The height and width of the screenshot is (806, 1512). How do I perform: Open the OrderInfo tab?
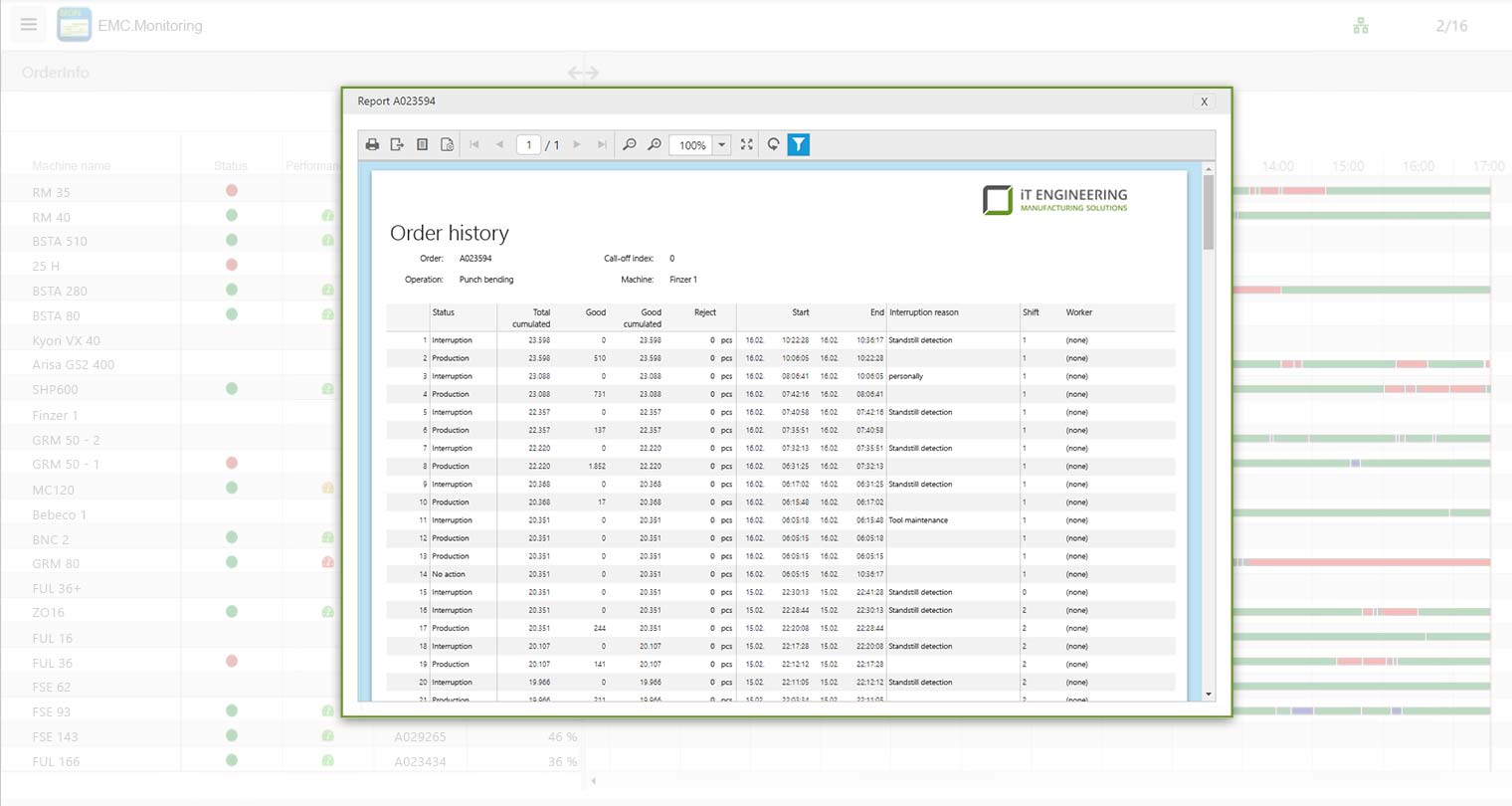click(56, 73)
